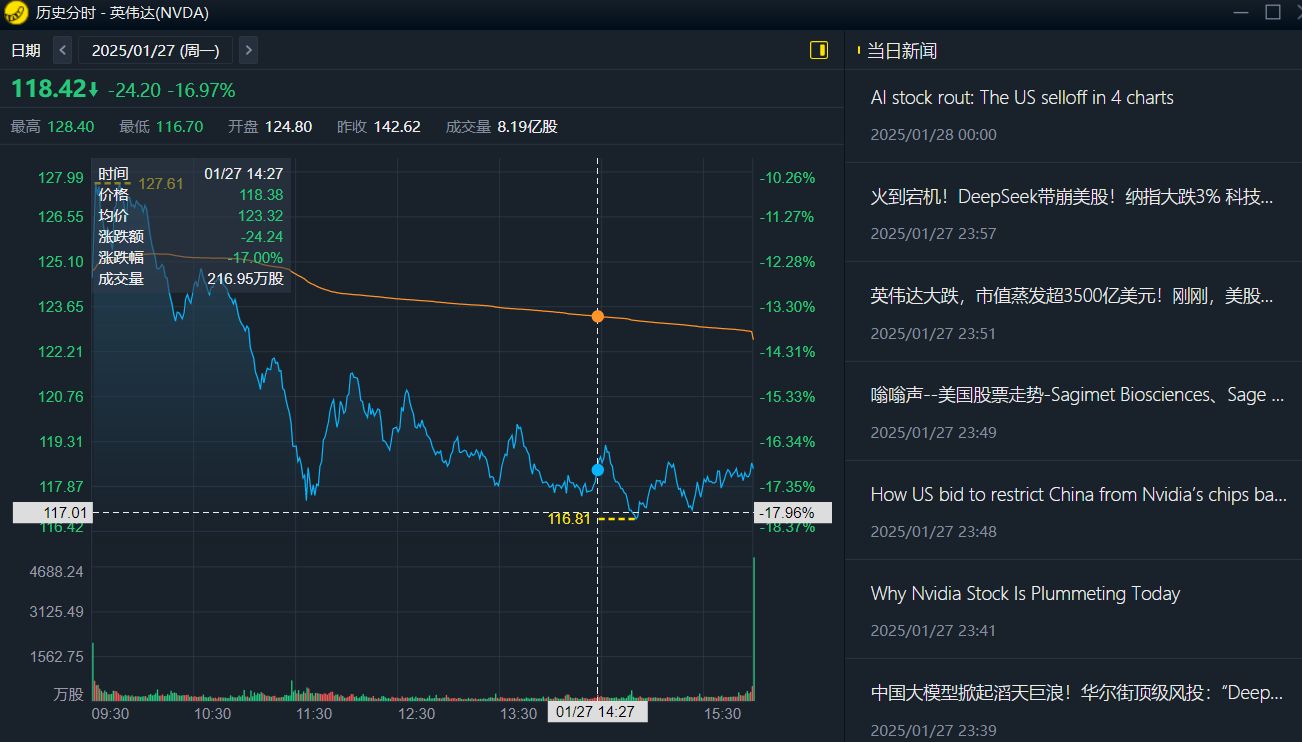Screen dimensions: 1302x742
Task: Open the date picker showing 2025/01/27 (周一)
Action: (x=155, y=50)
